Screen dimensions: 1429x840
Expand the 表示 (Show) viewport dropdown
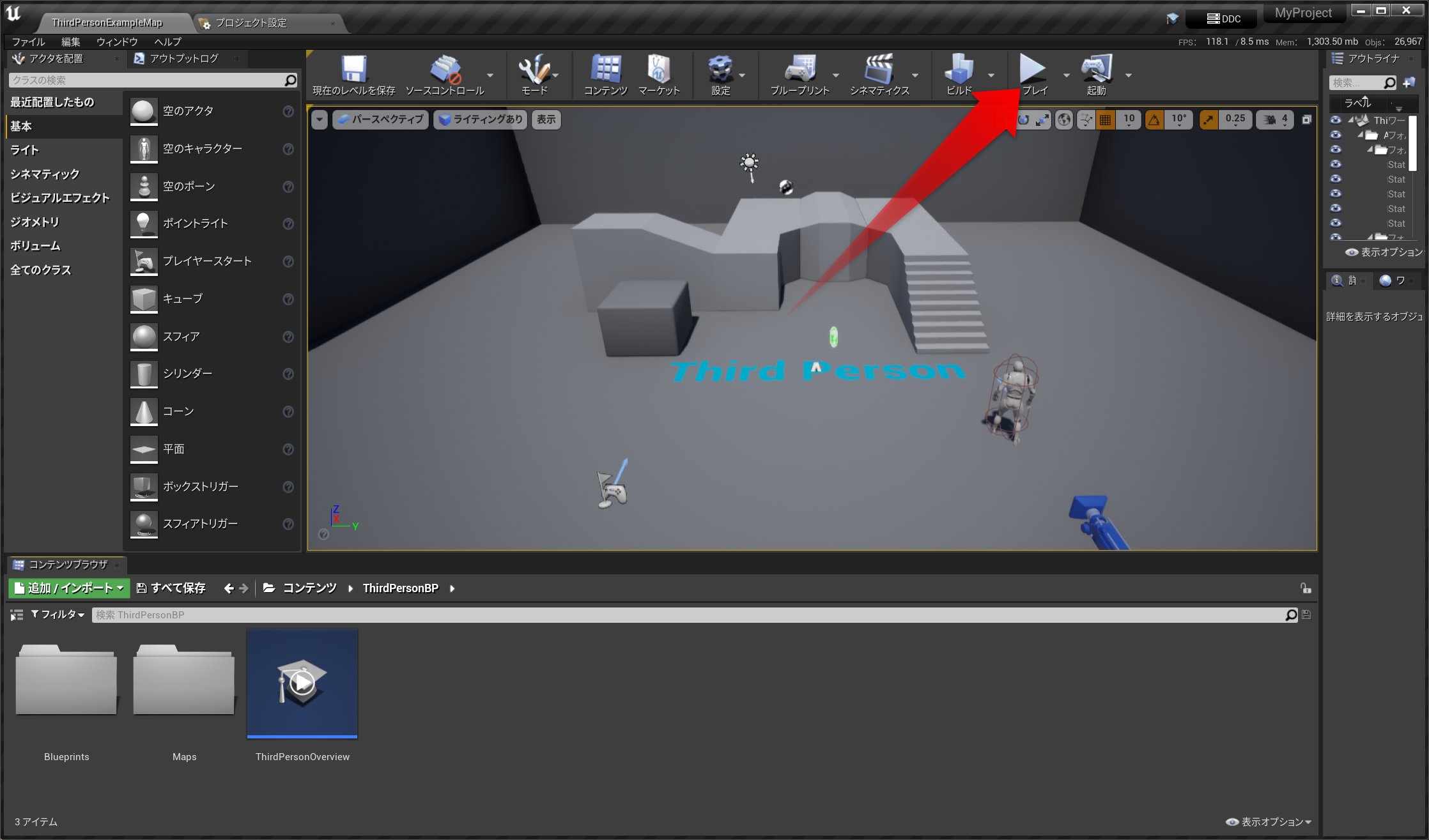tap(546, 119)
